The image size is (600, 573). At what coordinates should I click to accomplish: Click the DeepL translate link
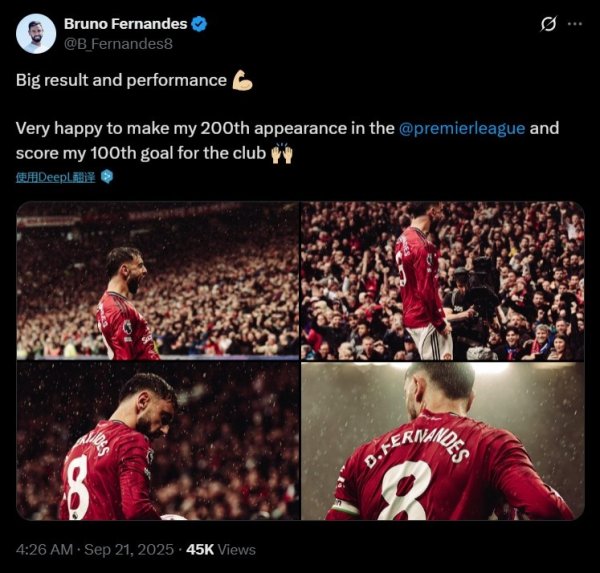pyautogui.click(x=56, y=177)
